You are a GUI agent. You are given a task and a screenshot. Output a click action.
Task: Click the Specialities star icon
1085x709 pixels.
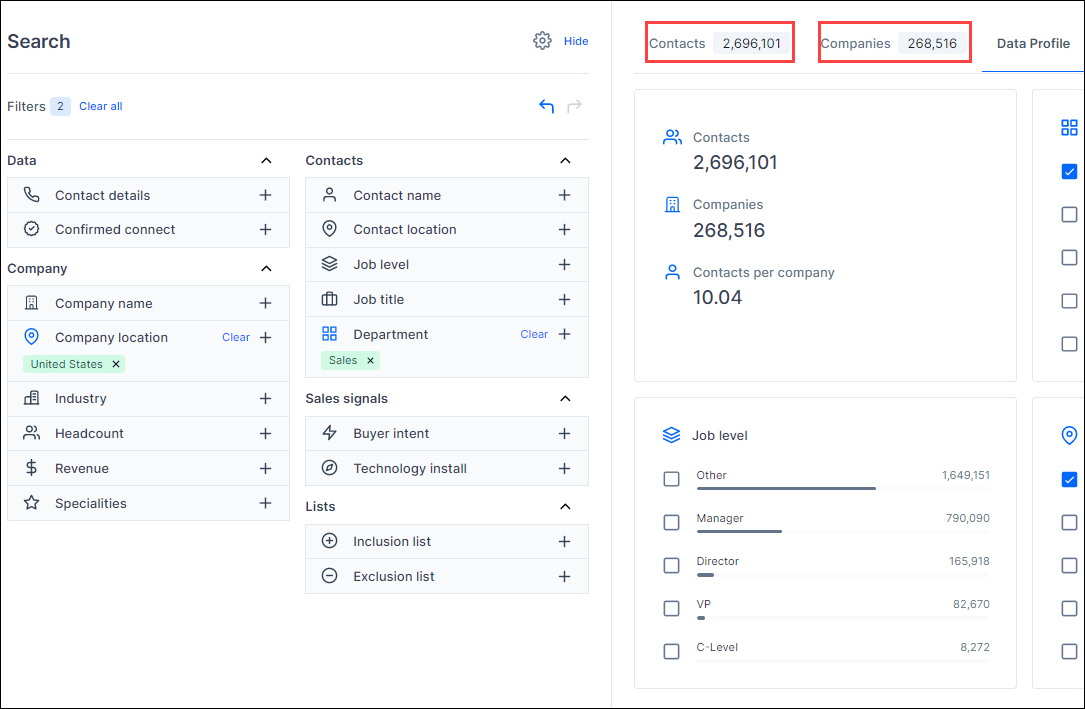pos(32,503)
